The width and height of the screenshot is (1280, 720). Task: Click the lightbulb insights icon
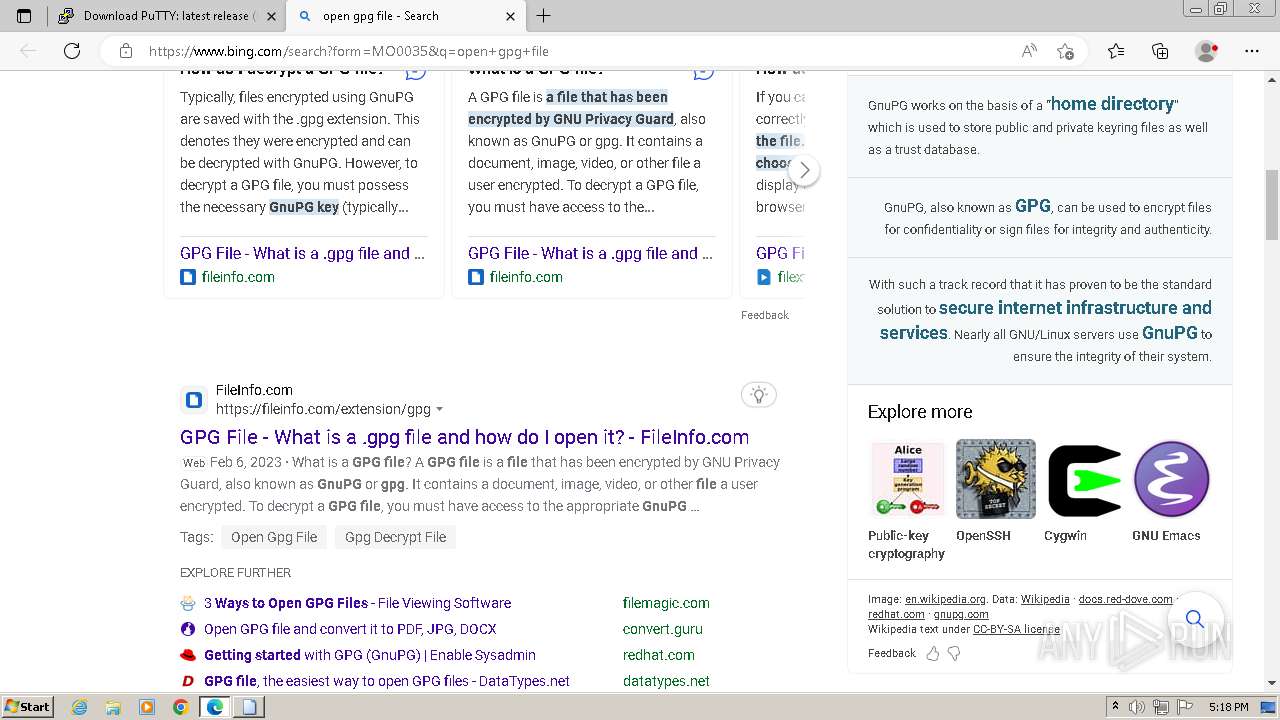[x=759, y=394]
